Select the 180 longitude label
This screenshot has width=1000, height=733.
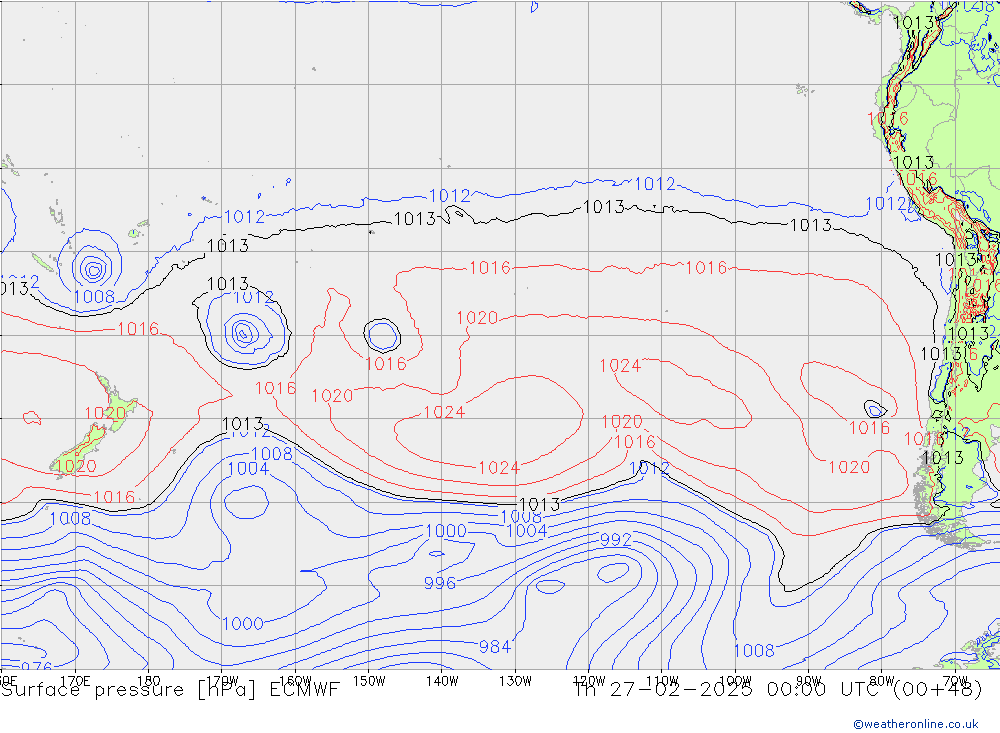[x=149, y=681]
